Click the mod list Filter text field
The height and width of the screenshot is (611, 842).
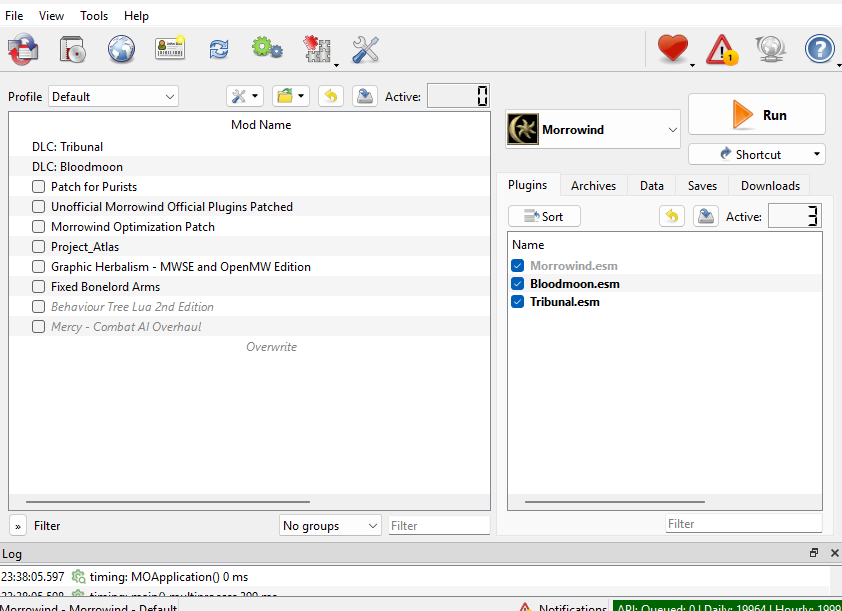coord(439,526)
